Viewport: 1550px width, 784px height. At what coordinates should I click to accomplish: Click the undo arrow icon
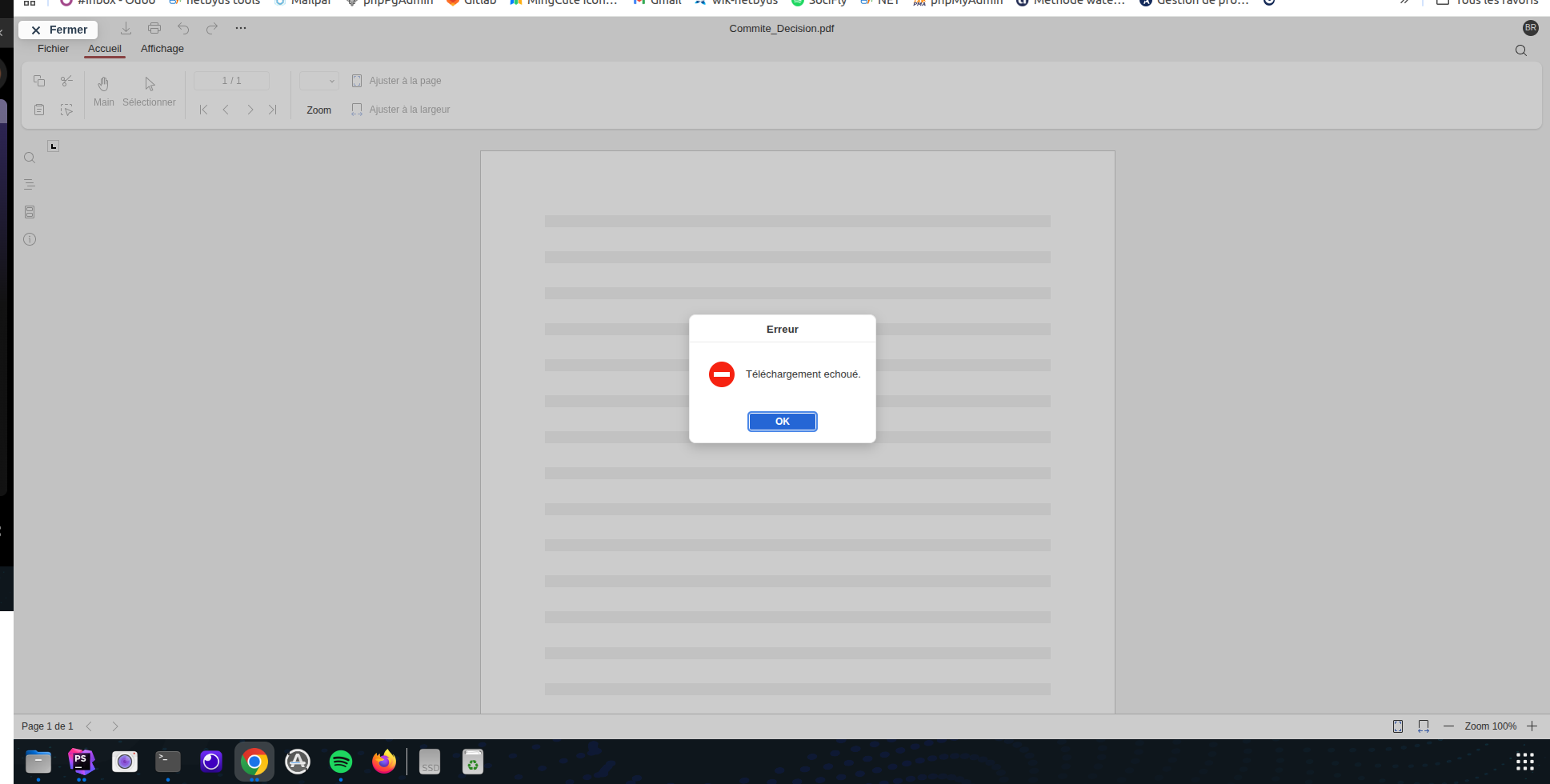click(183, 29)
